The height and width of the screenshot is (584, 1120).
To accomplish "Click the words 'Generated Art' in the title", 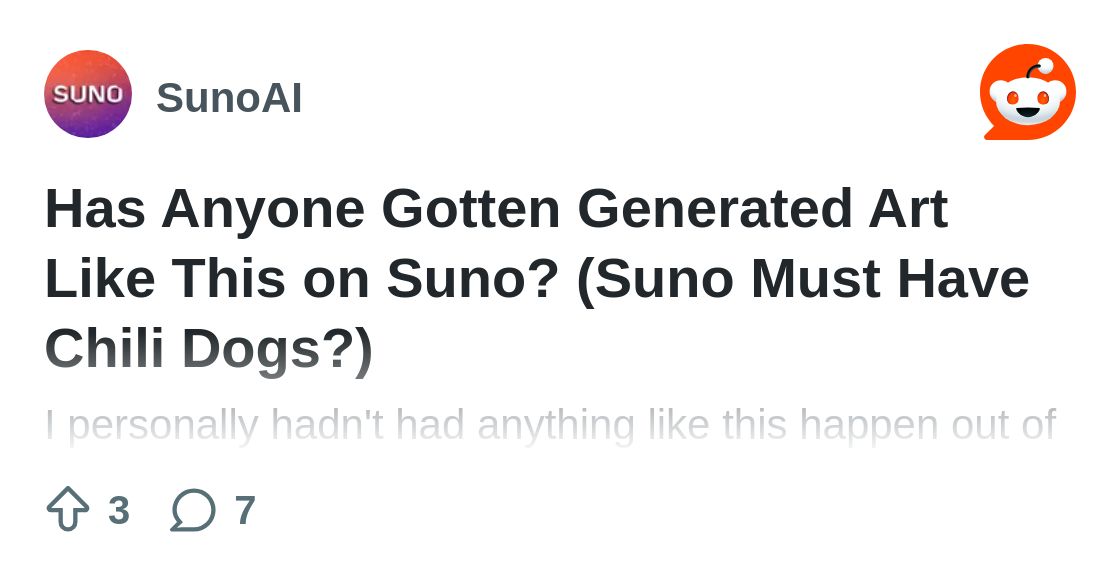I will [x=763, y=208].
